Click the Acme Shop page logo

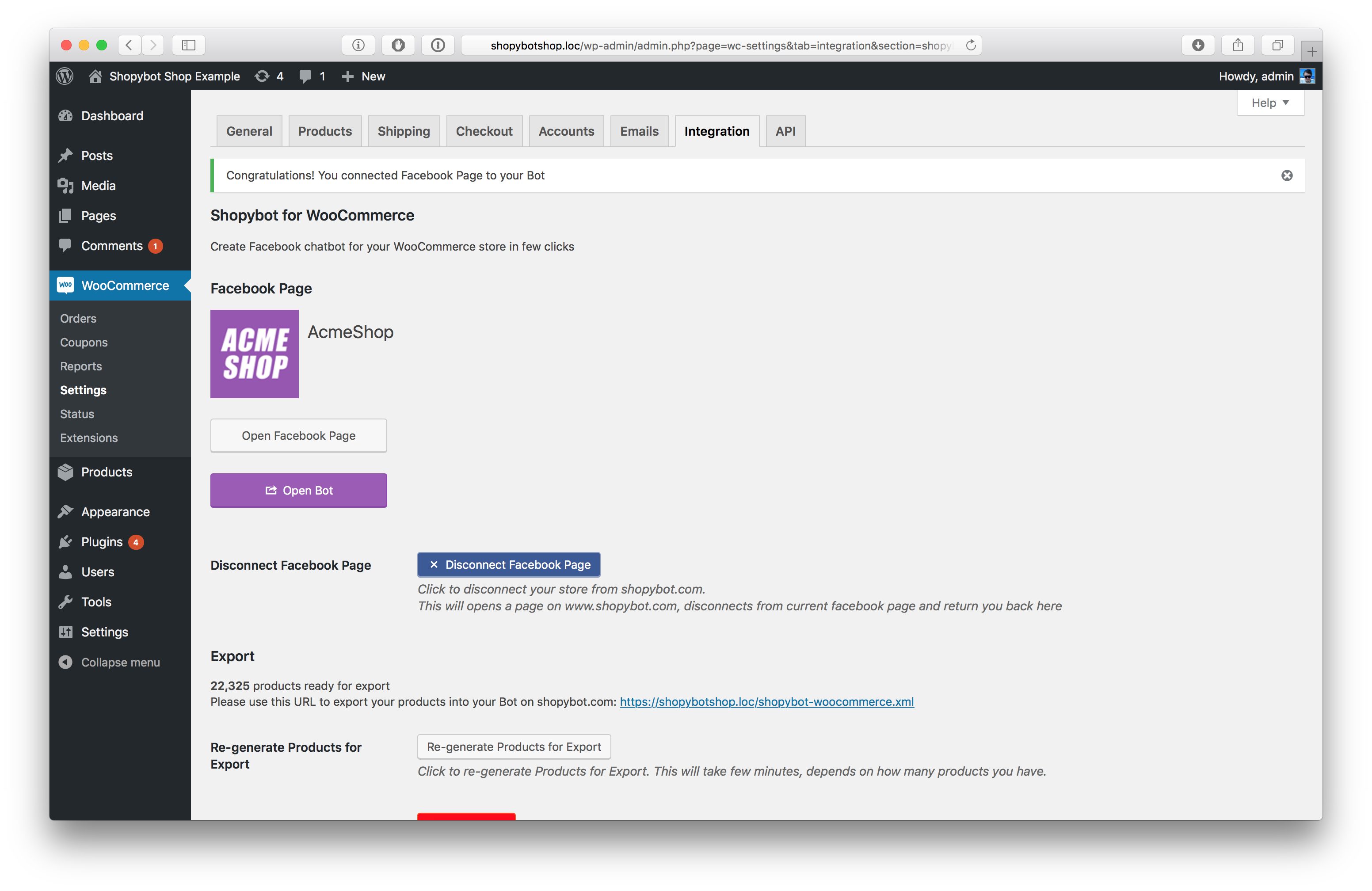(x=254, y=354)
